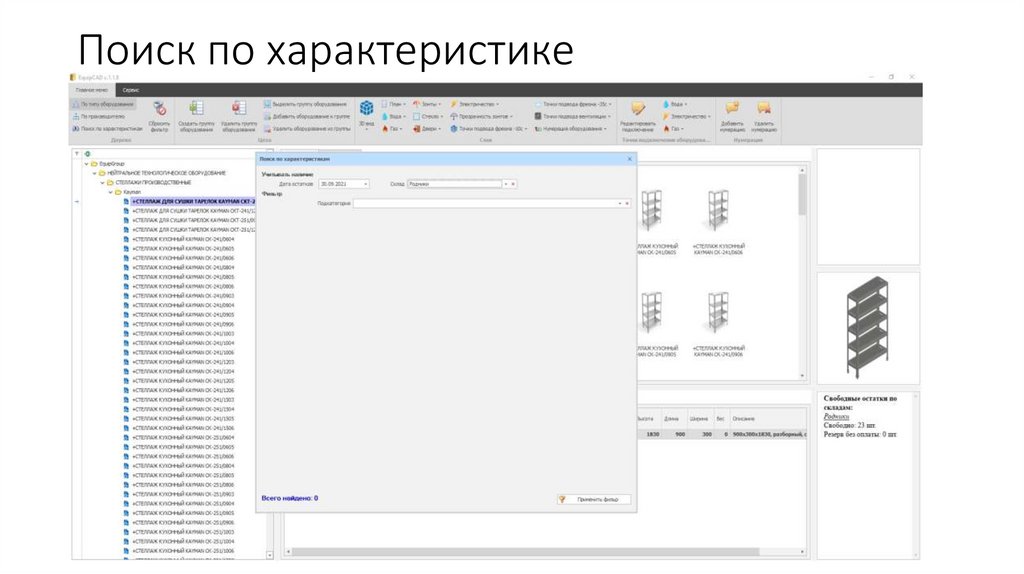Open Поиск по характеристикам from ribbon
Screen dimensions: 1024x574
point(107,129)
